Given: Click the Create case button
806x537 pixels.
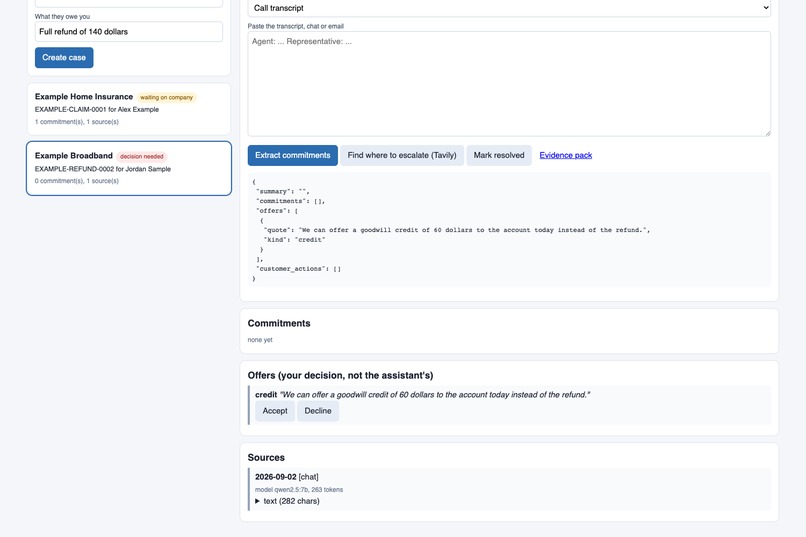Looking at the screenshot, I should point(64,58).
